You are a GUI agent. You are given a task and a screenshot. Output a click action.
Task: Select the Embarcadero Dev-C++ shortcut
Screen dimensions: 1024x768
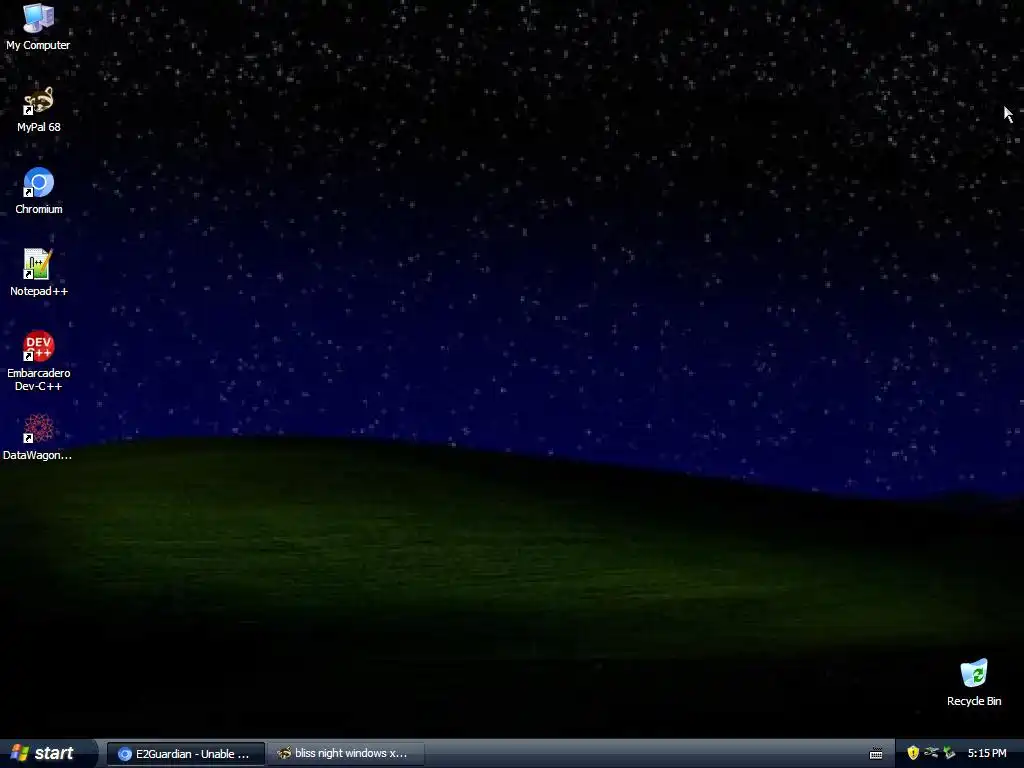pyautogui.click(x=39, y=361)
